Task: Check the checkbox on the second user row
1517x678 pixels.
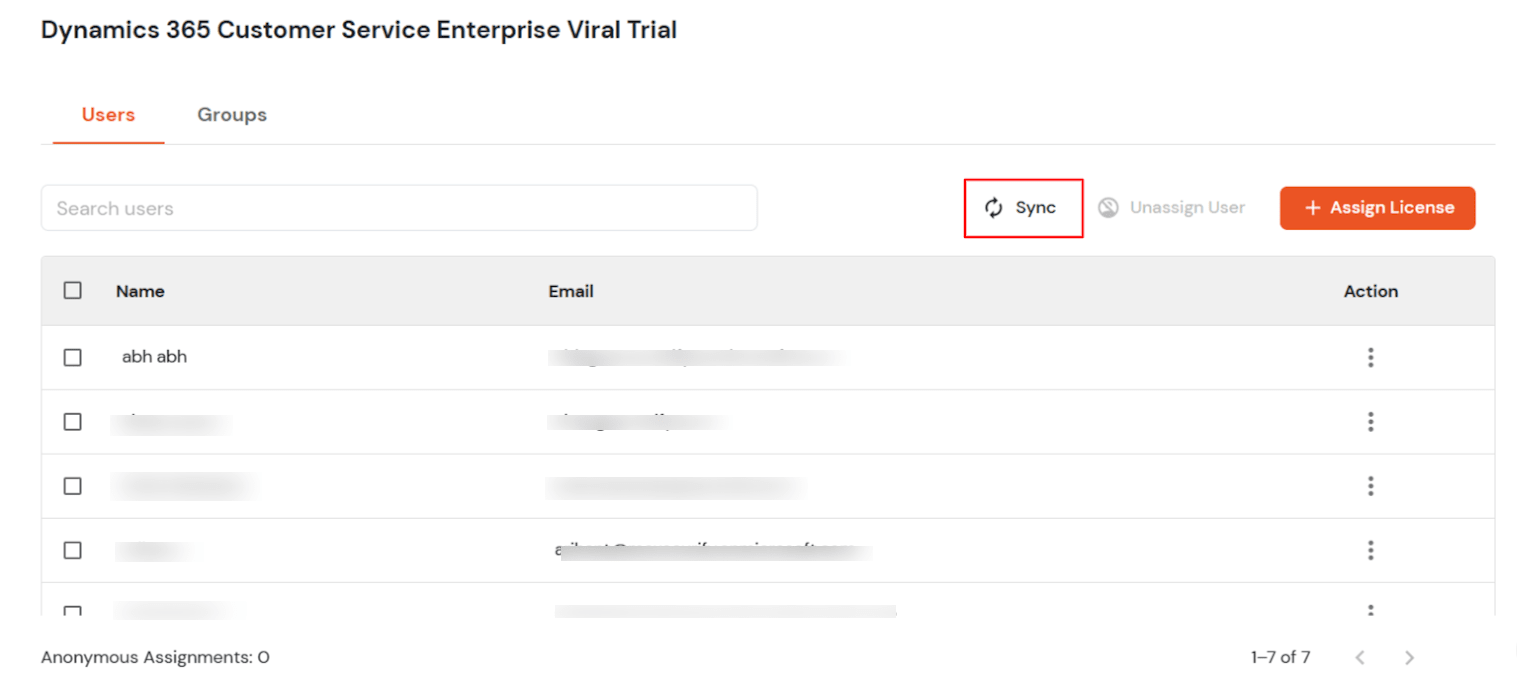Action: tap(72, 421)
